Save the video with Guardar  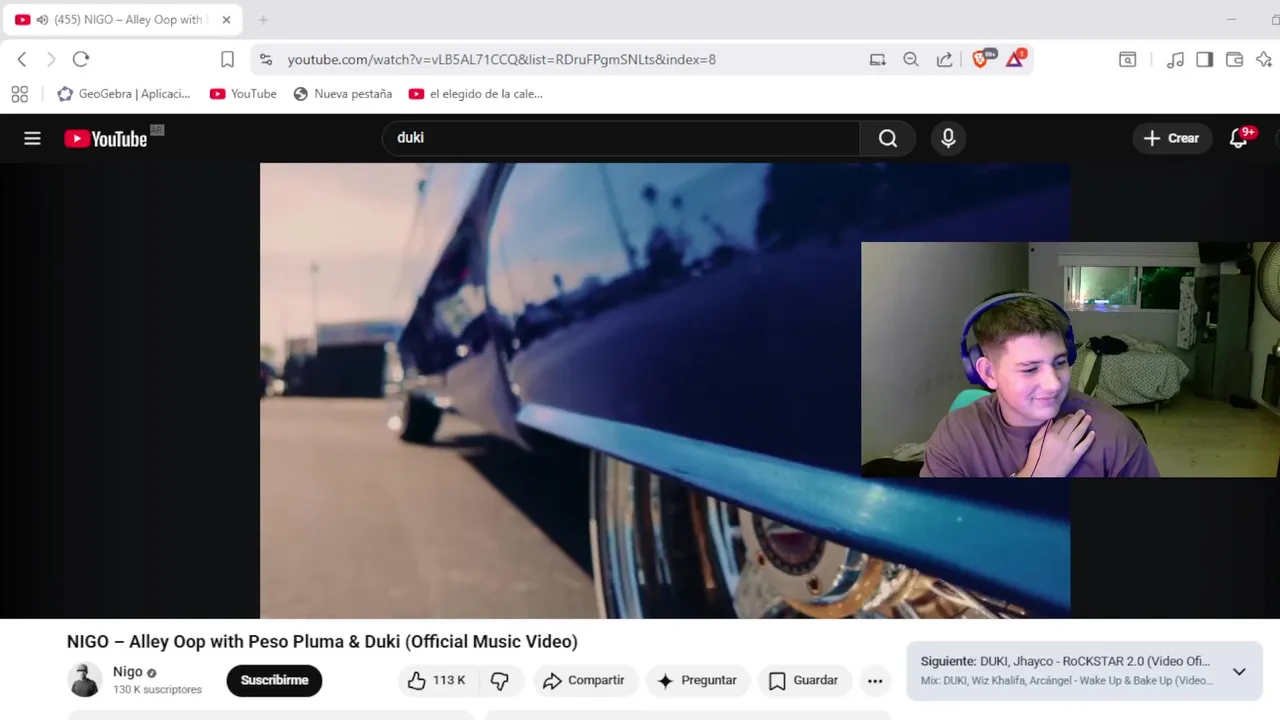(804, 680)
